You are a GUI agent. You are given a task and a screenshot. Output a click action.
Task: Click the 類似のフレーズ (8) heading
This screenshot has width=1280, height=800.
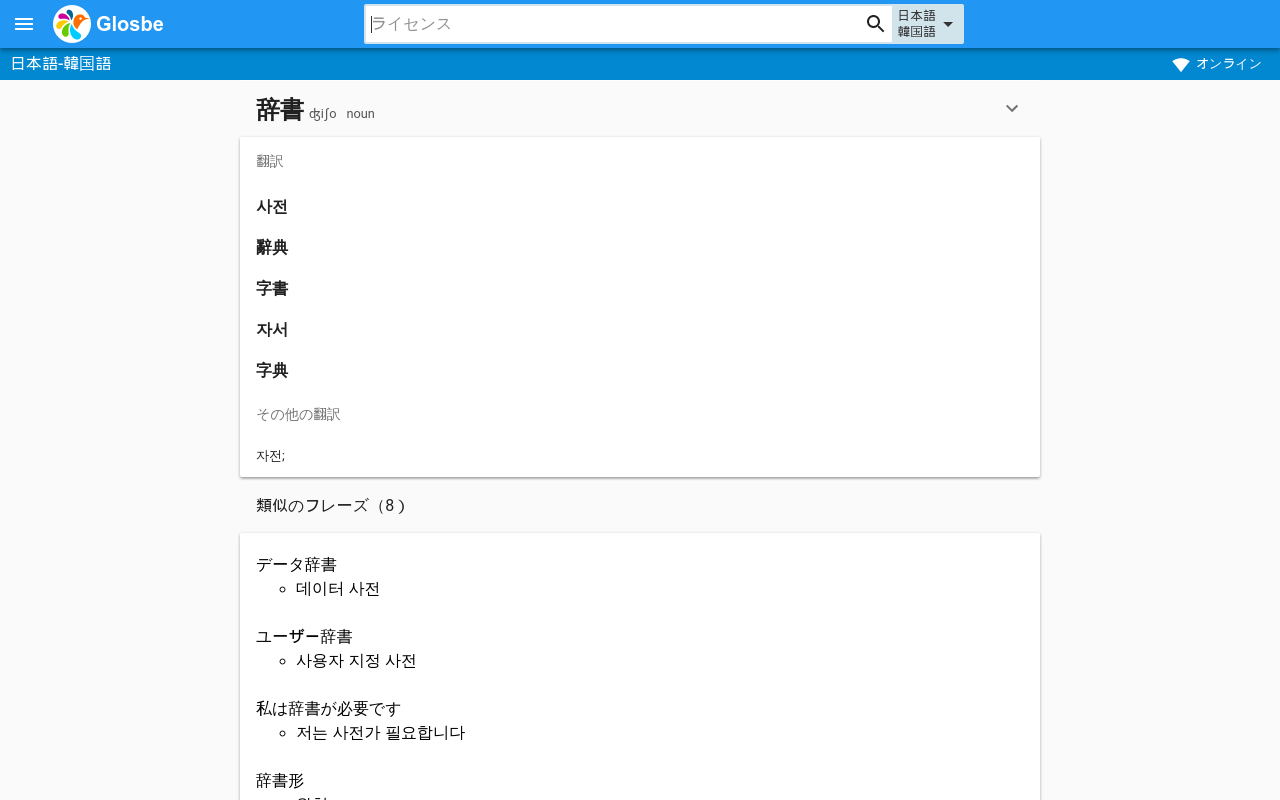(x=331, y=506)
